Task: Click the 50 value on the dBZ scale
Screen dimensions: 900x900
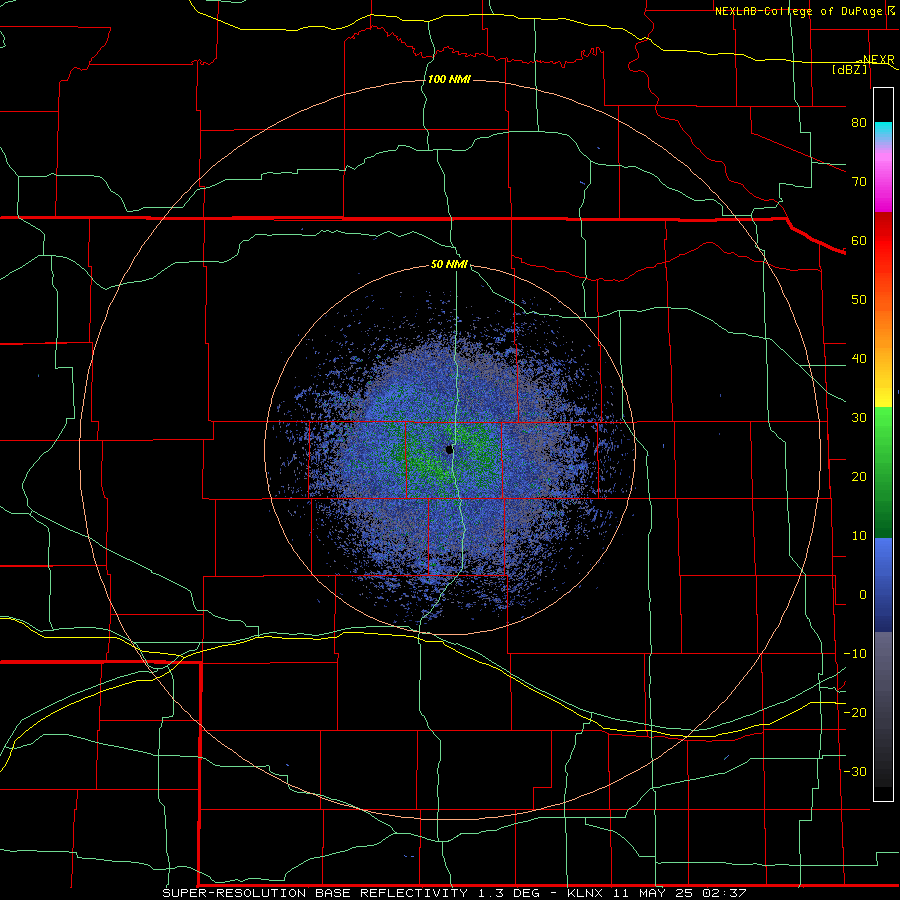Action: point(859,300)
